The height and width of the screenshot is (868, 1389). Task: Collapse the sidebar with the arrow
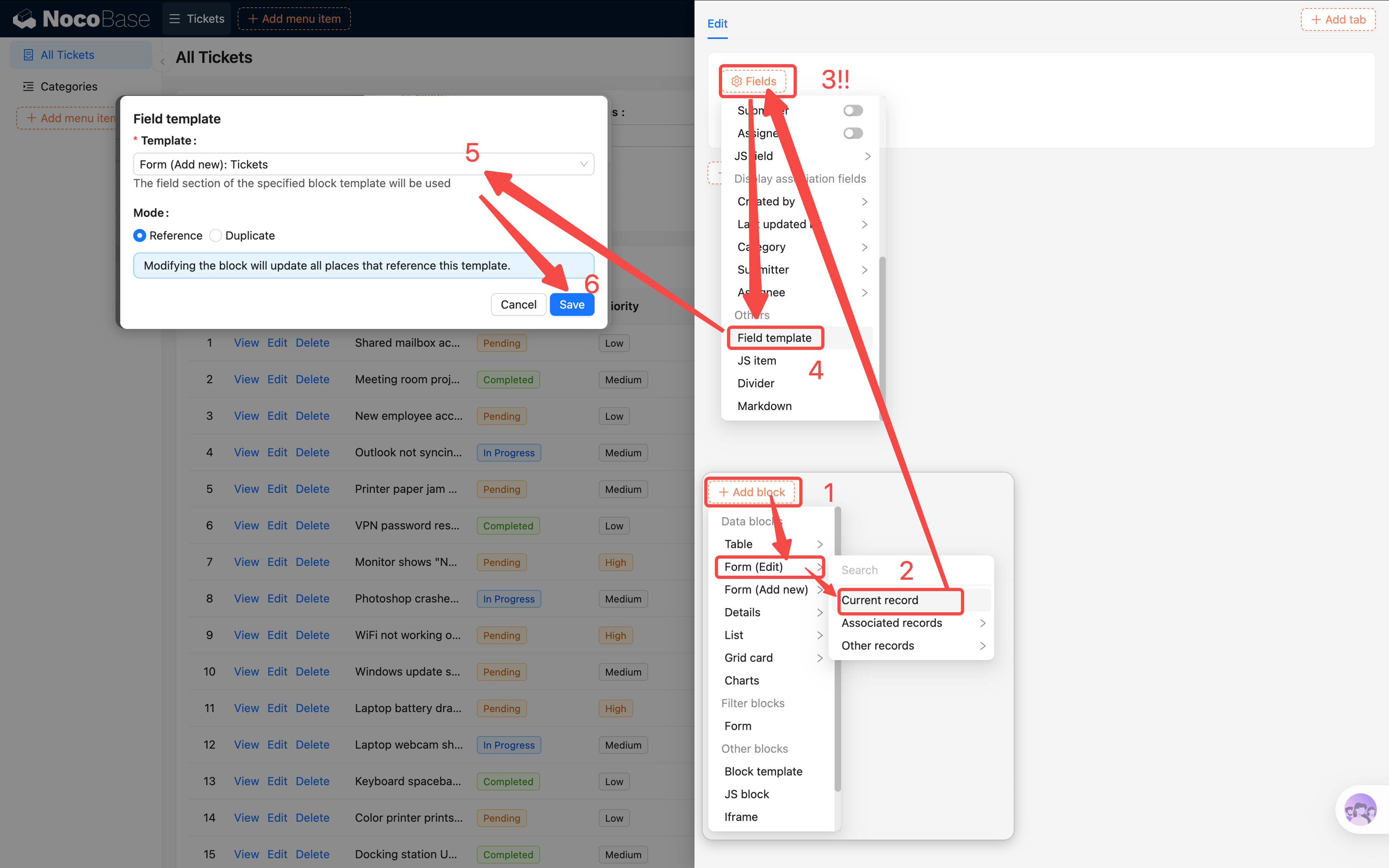click(162, 61)
